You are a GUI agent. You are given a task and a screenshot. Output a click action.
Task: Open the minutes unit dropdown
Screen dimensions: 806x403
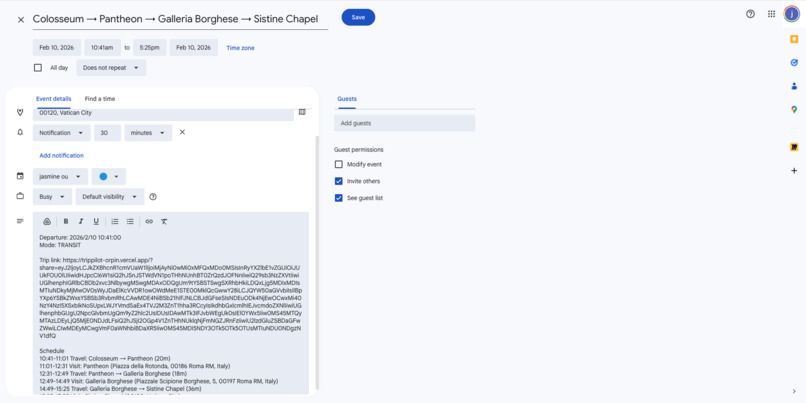click(x=148, y=133)
